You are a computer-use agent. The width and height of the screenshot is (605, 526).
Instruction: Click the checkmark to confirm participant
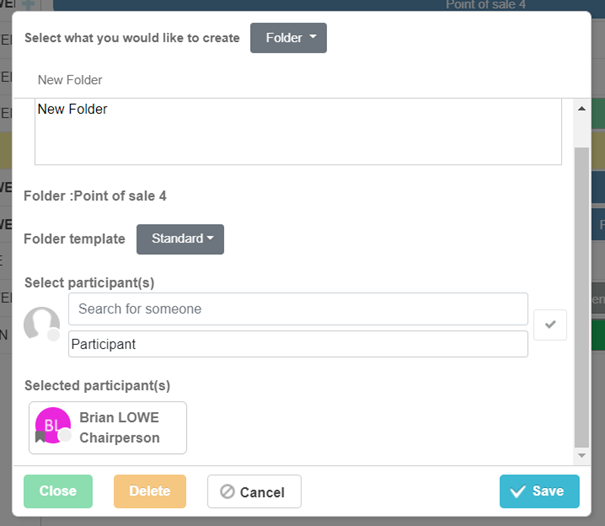click(x=550, y=325)
